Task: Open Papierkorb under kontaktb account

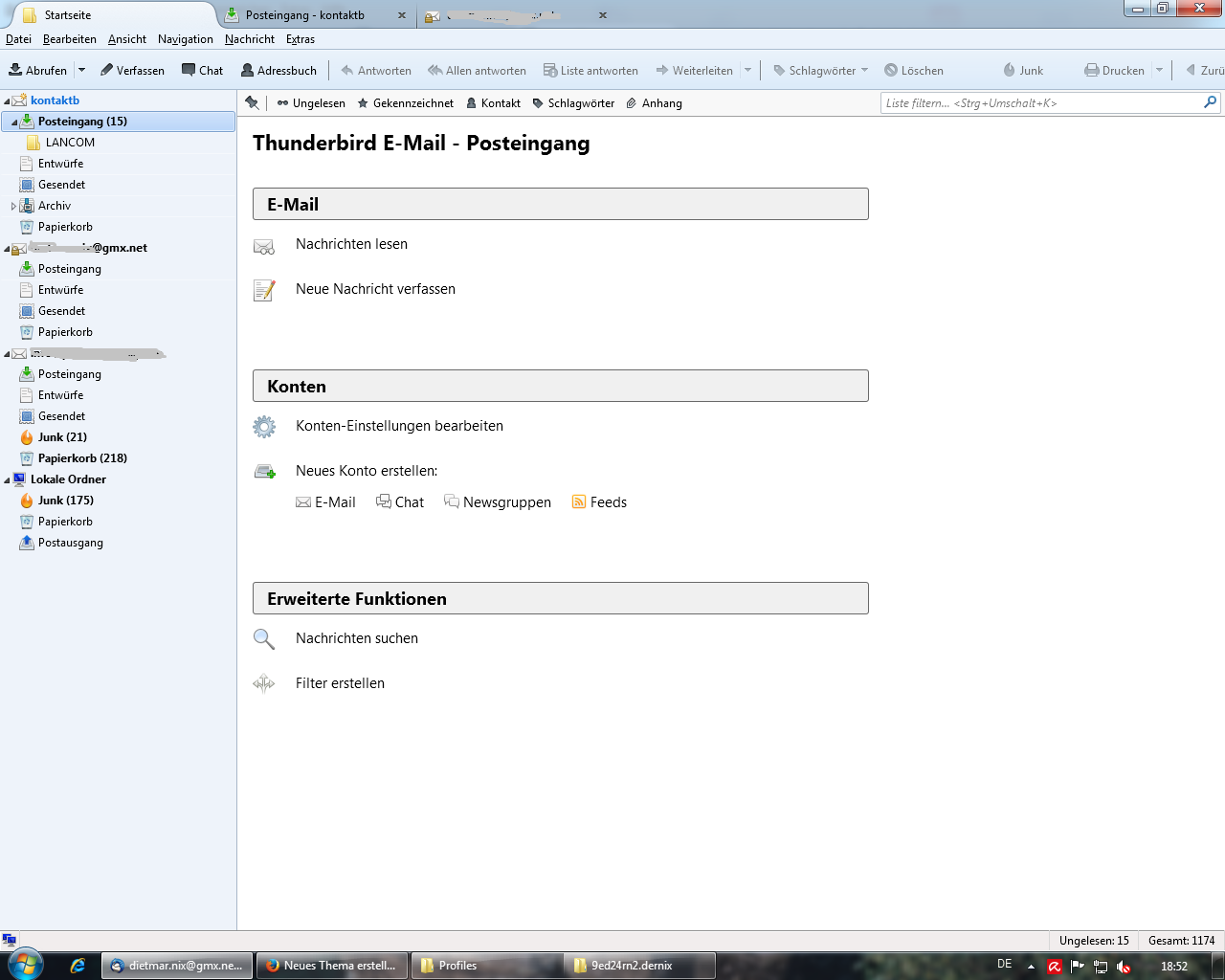Action: pyautogui.click(x=65, y=227)
